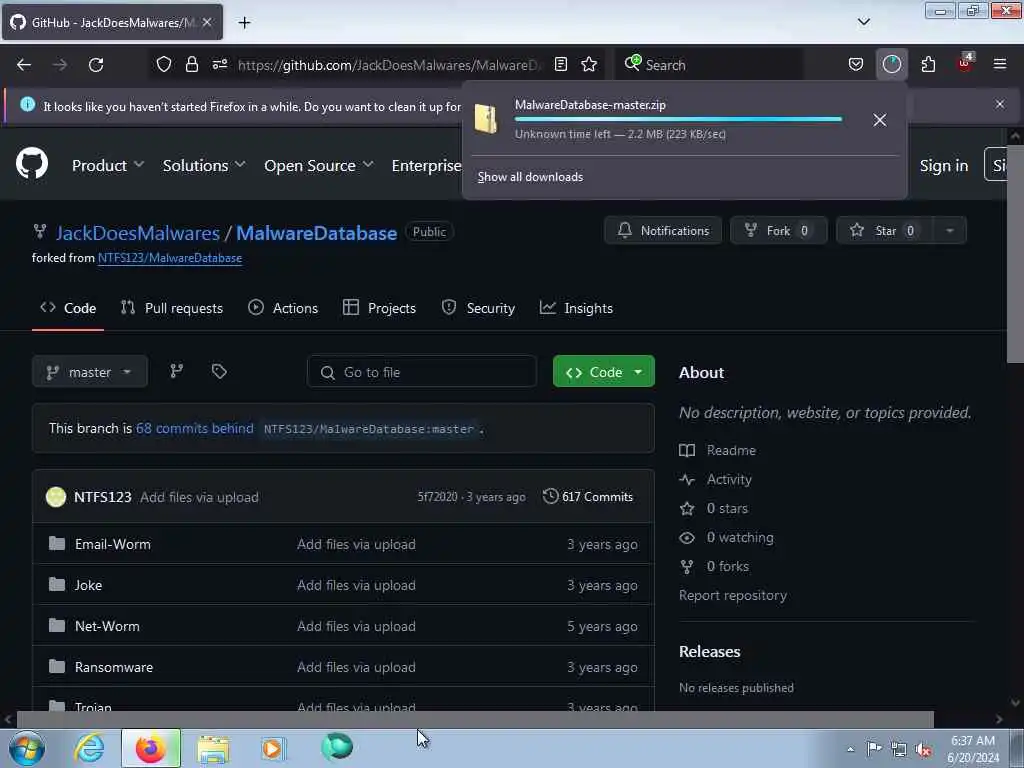Image resolution: width=1024 pixels, height=768 pixels.
Task: Click the Go to file search field
Action: (422, 372)
